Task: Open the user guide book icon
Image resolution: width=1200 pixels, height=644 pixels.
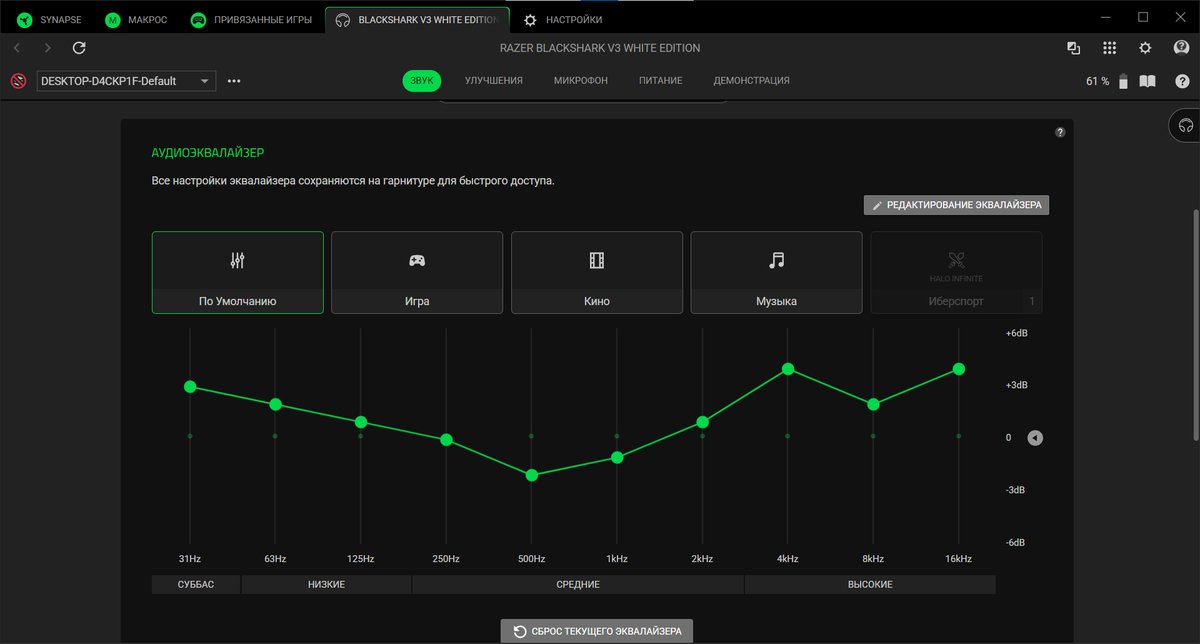Action: coord(1148,81)
